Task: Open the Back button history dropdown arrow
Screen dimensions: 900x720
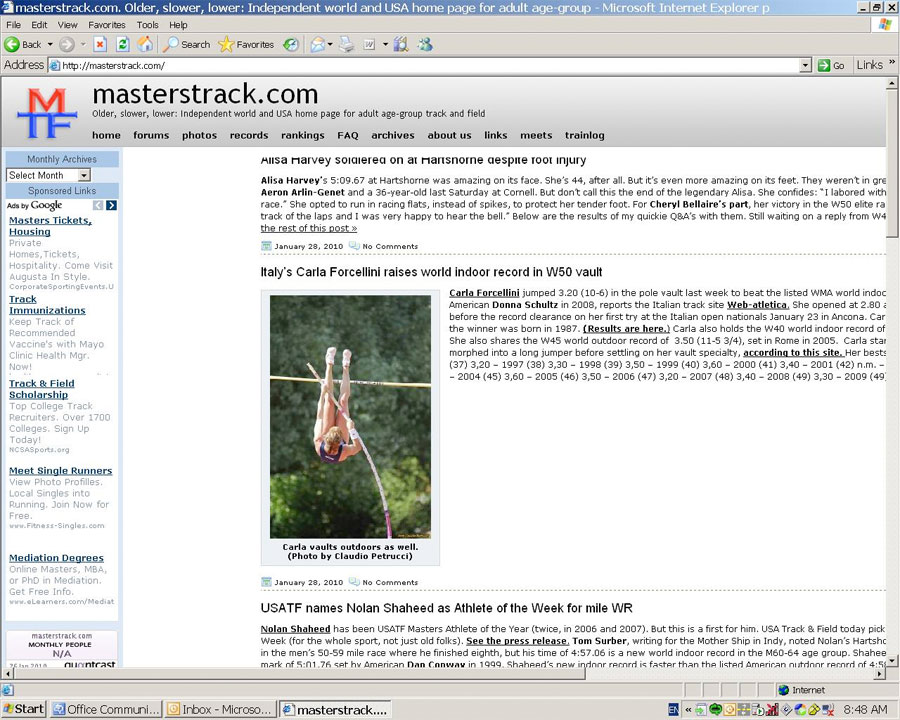Action: coord(50,44)
